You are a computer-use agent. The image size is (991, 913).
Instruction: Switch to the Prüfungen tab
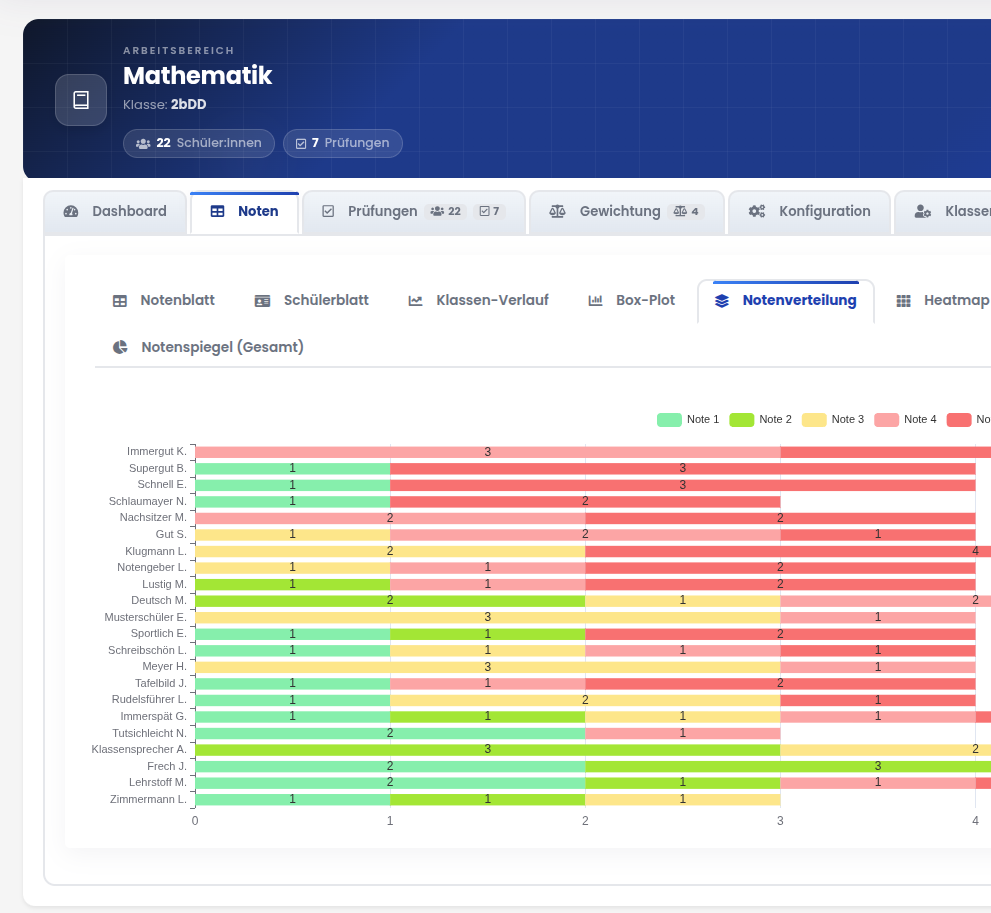tap(414, 212)
